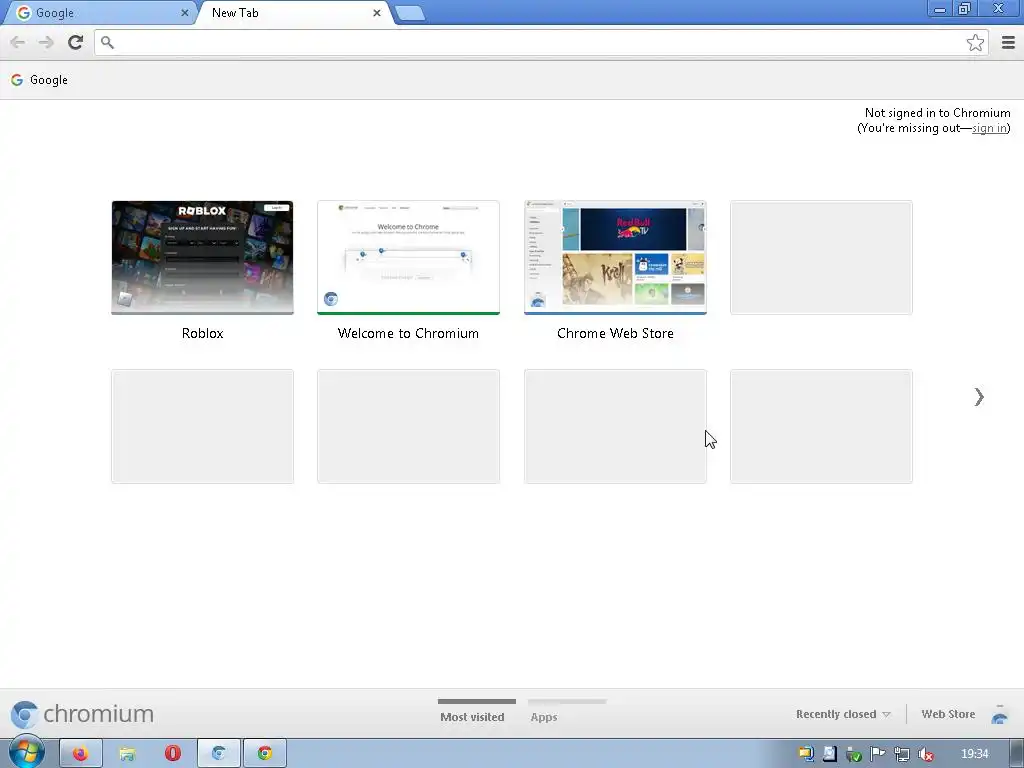The image size is (1024, 768).
Task: Click the chromium logo in the footer
Action: (x=82, y=714)
